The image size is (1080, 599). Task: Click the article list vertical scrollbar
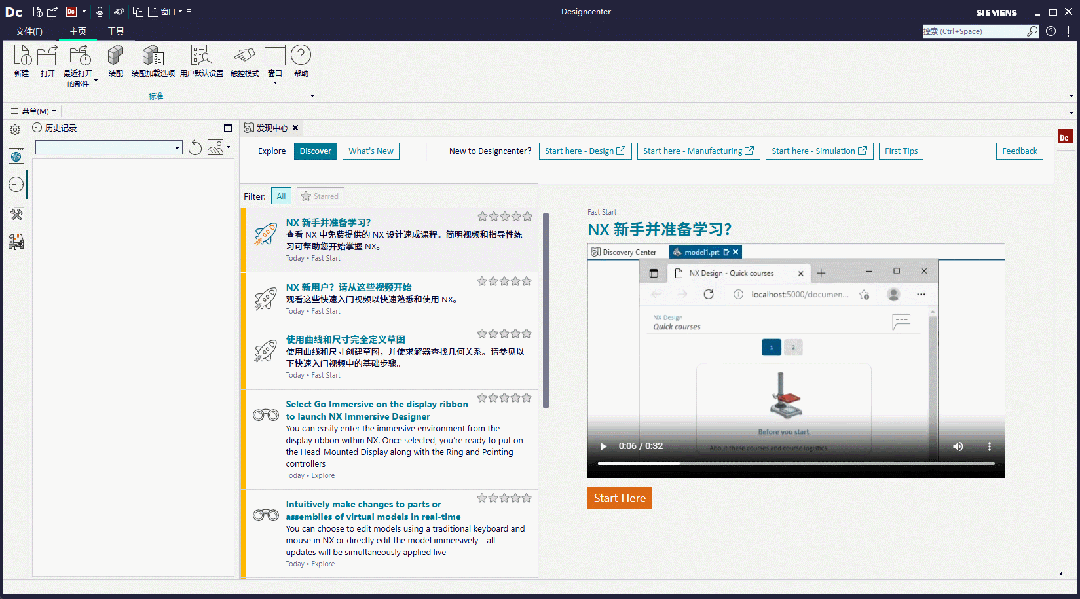[546, 310]
